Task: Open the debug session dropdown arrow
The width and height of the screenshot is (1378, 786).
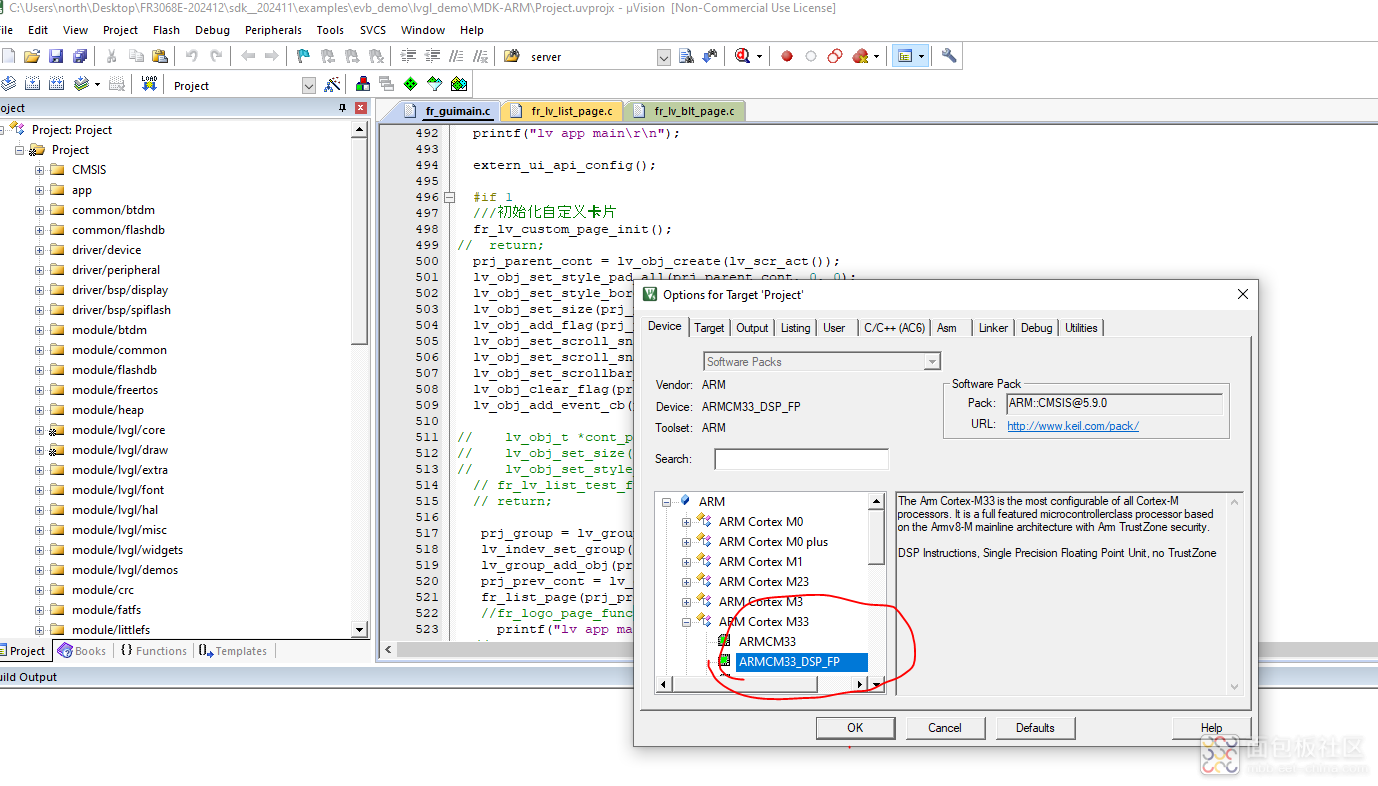Action: tap(759, 57)
